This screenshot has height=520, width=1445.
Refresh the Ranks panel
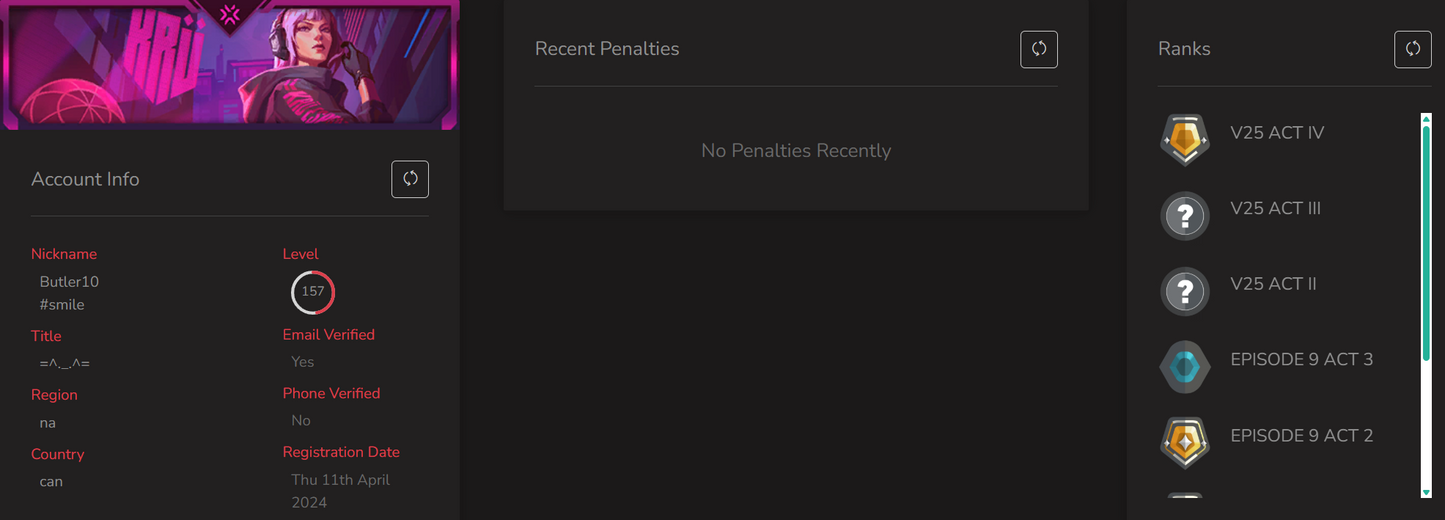1412,49
